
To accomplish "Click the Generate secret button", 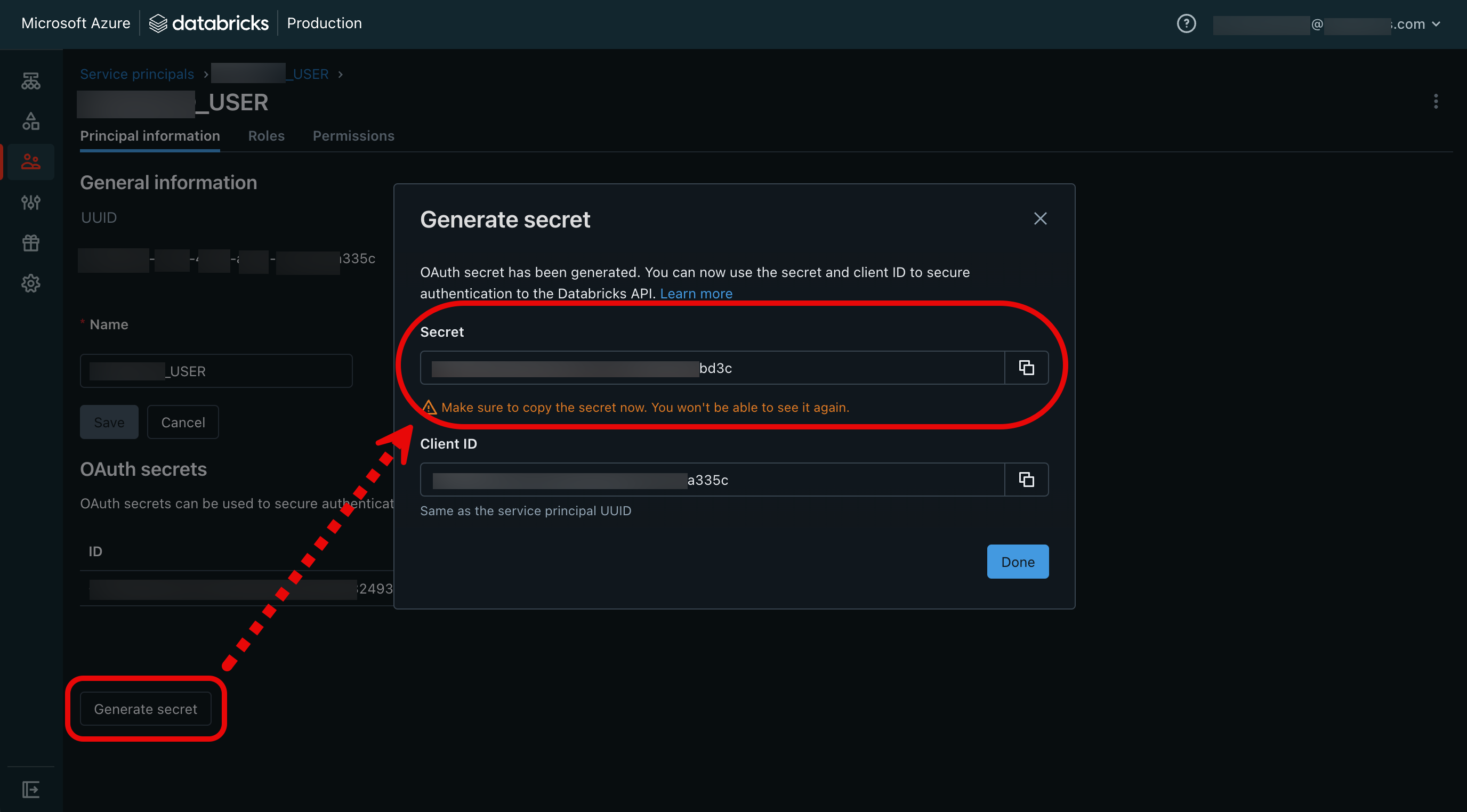I will 145,708.
